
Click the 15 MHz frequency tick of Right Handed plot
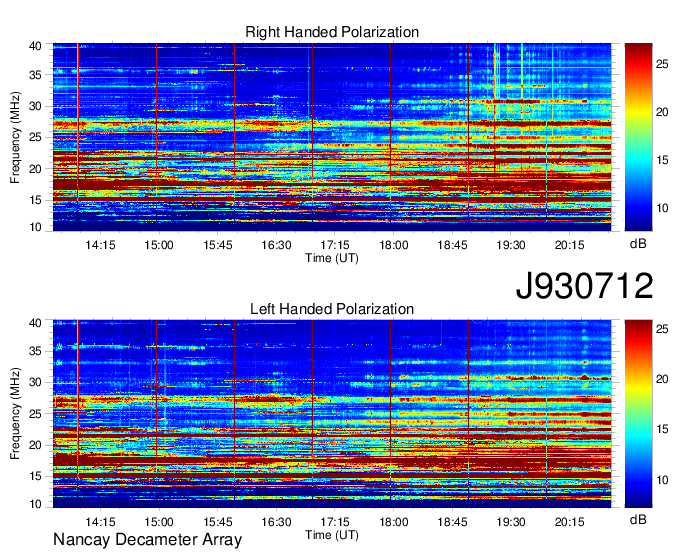35,200
